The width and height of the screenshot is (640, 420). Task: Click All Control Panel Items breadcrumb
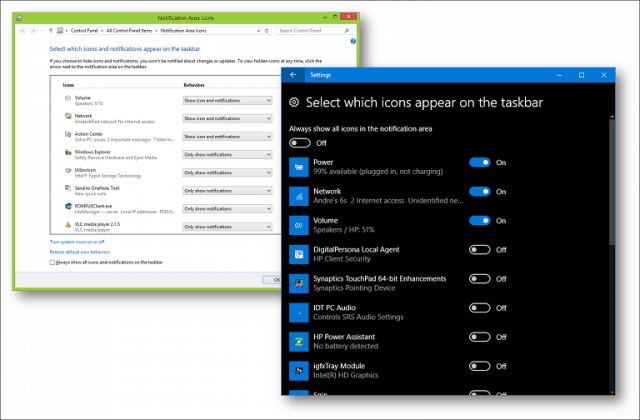pos(129,31)
